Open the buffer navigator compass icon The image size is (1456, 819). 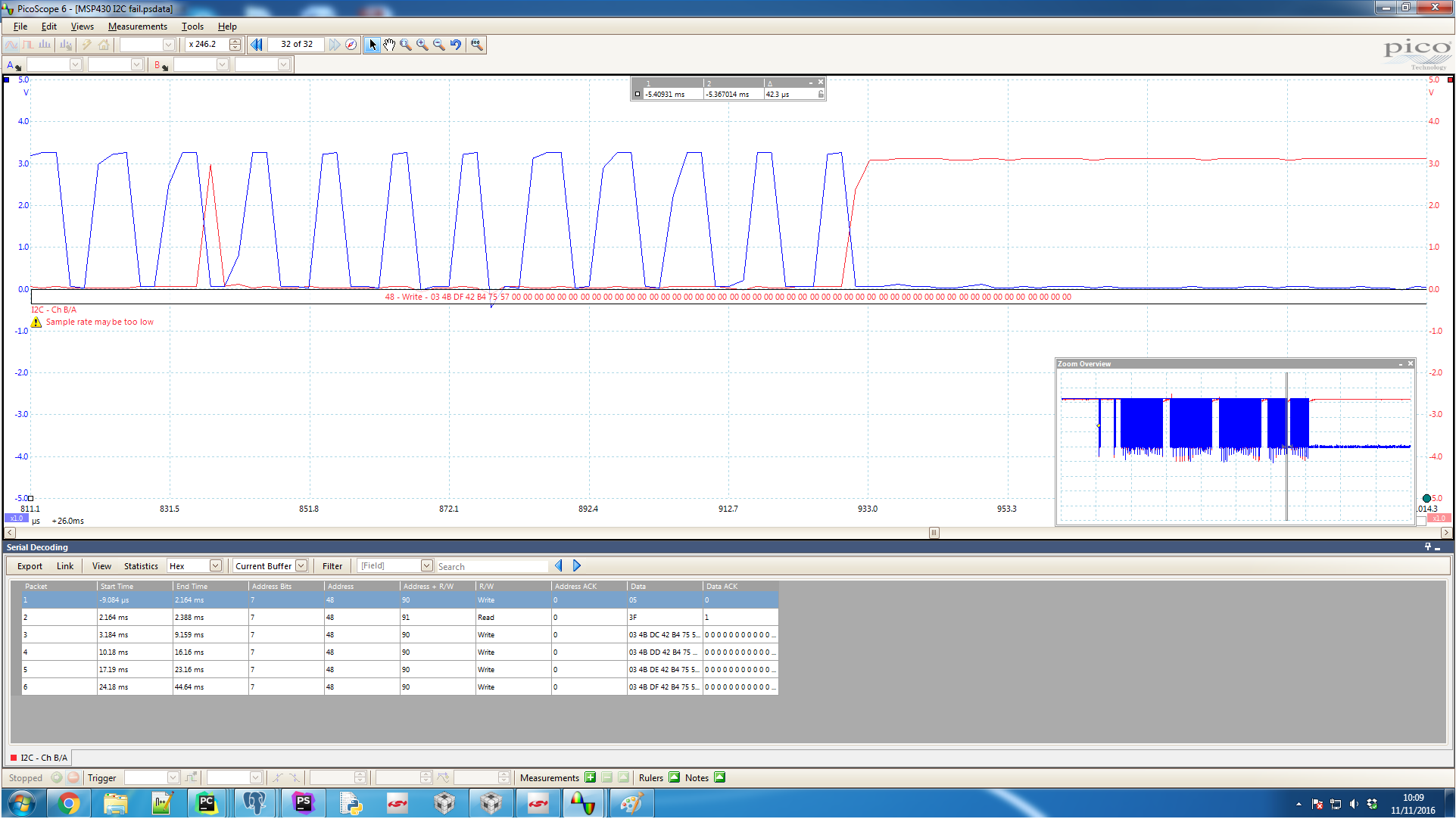351,45
